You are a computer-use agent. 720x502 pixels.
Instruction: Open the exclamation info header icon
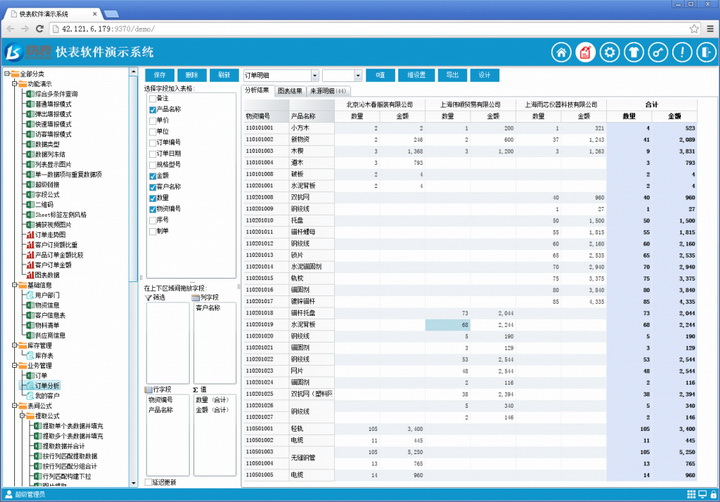pos(682,52)
